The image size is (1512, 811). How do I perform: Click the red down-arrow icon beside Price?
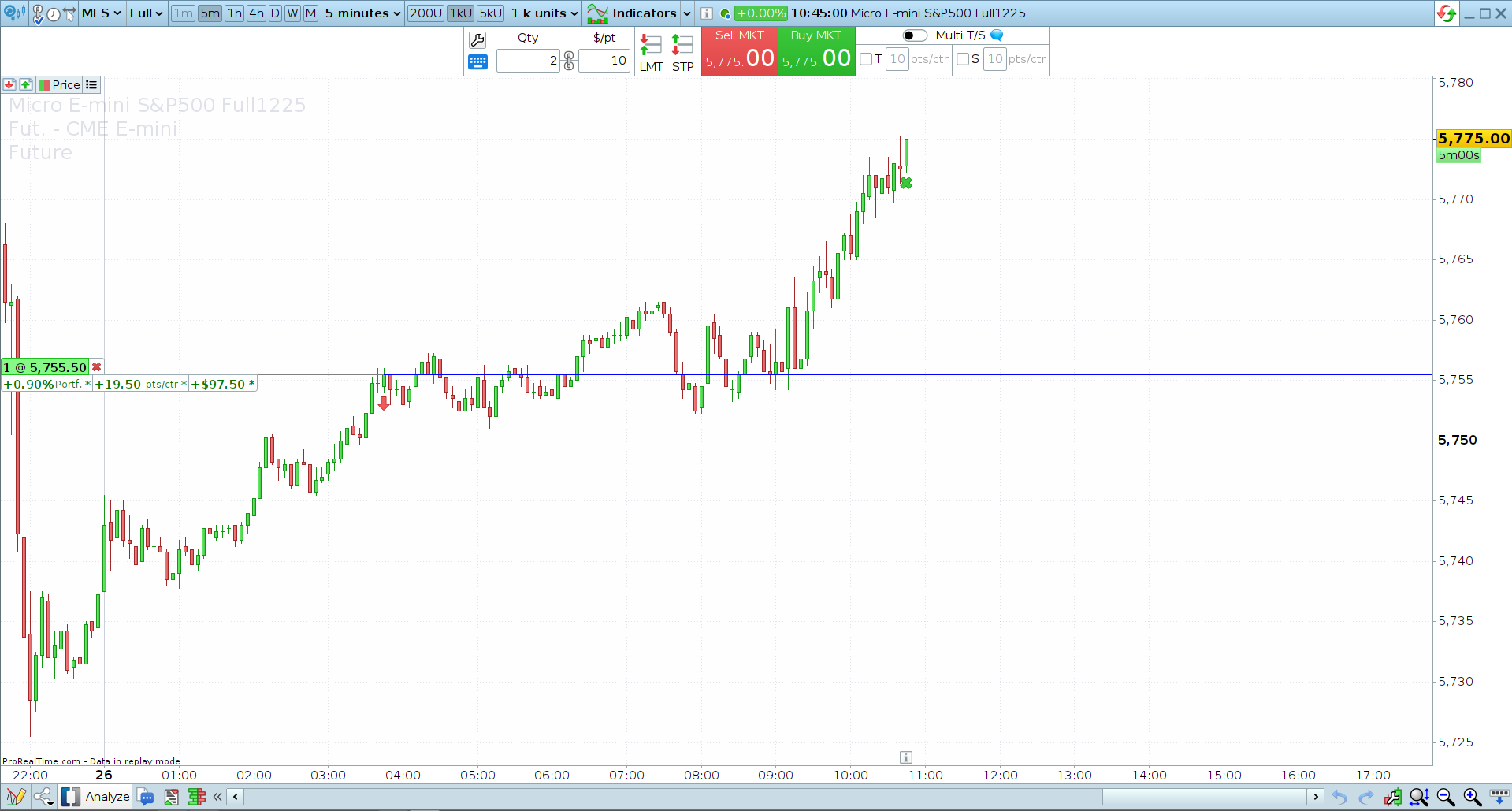point(9,84)
